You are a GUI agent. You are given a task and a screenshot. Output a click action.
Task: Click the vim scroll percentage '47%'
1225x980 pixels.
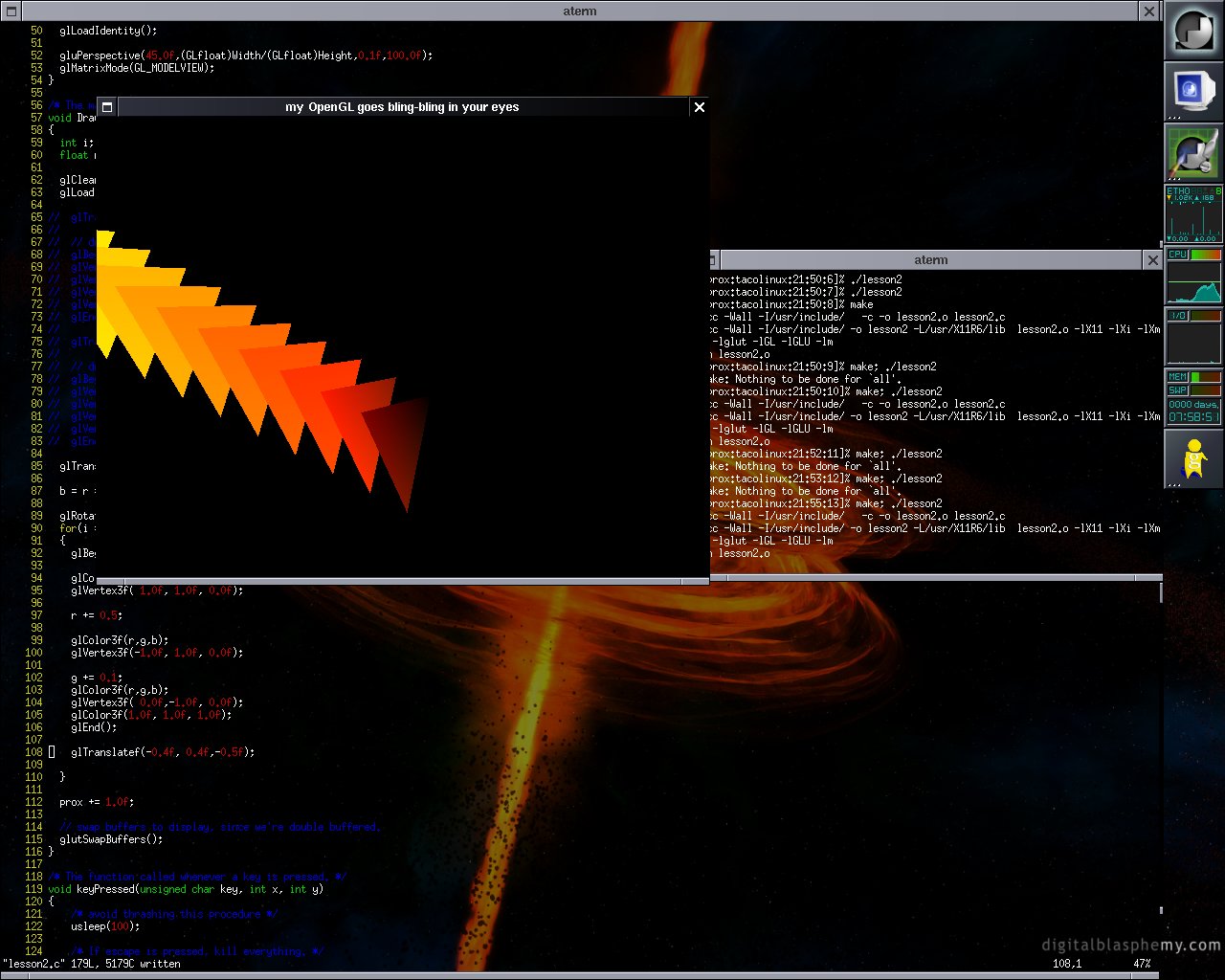point(1142,964)
